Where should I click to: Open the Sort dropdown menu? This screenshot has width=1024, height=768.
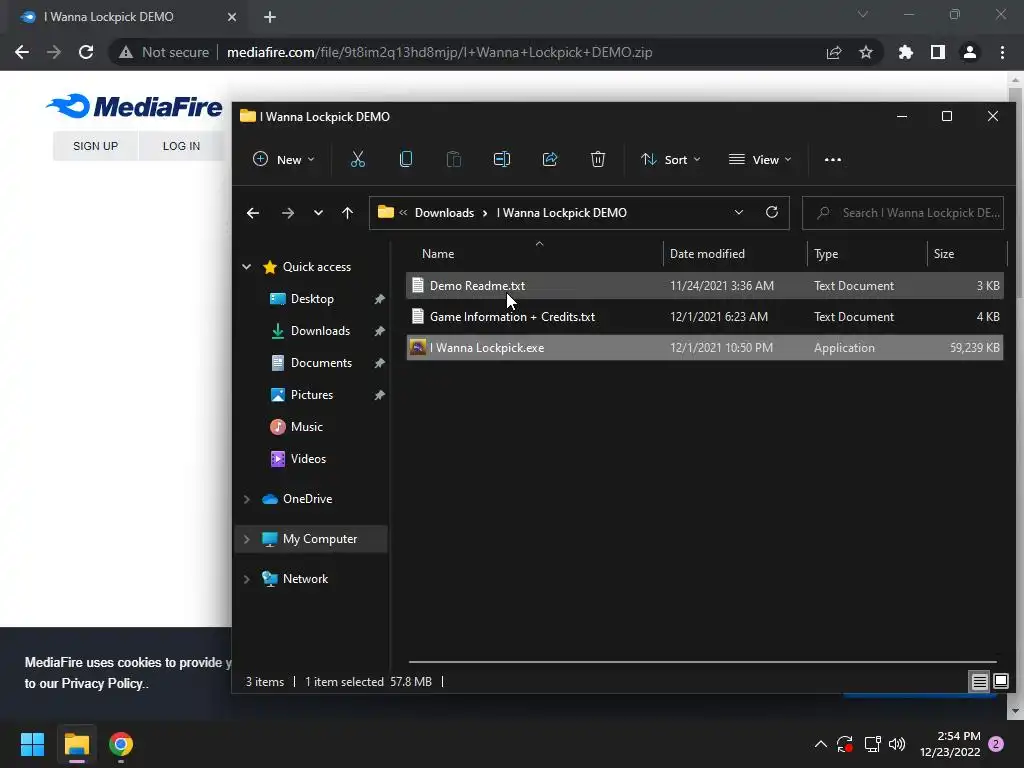pyautogui.click(x=671, y=159)
